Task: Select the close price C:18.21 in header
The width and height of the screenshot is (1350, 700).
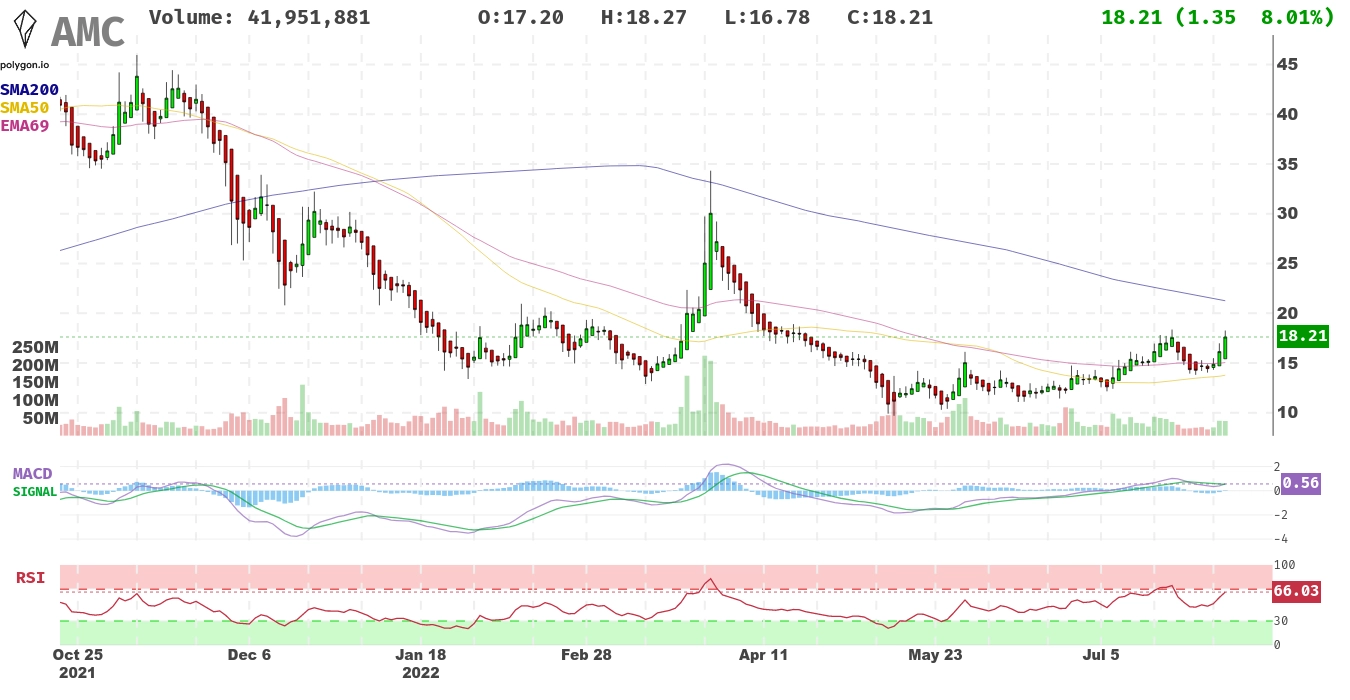Action: (x=889, y=17)
